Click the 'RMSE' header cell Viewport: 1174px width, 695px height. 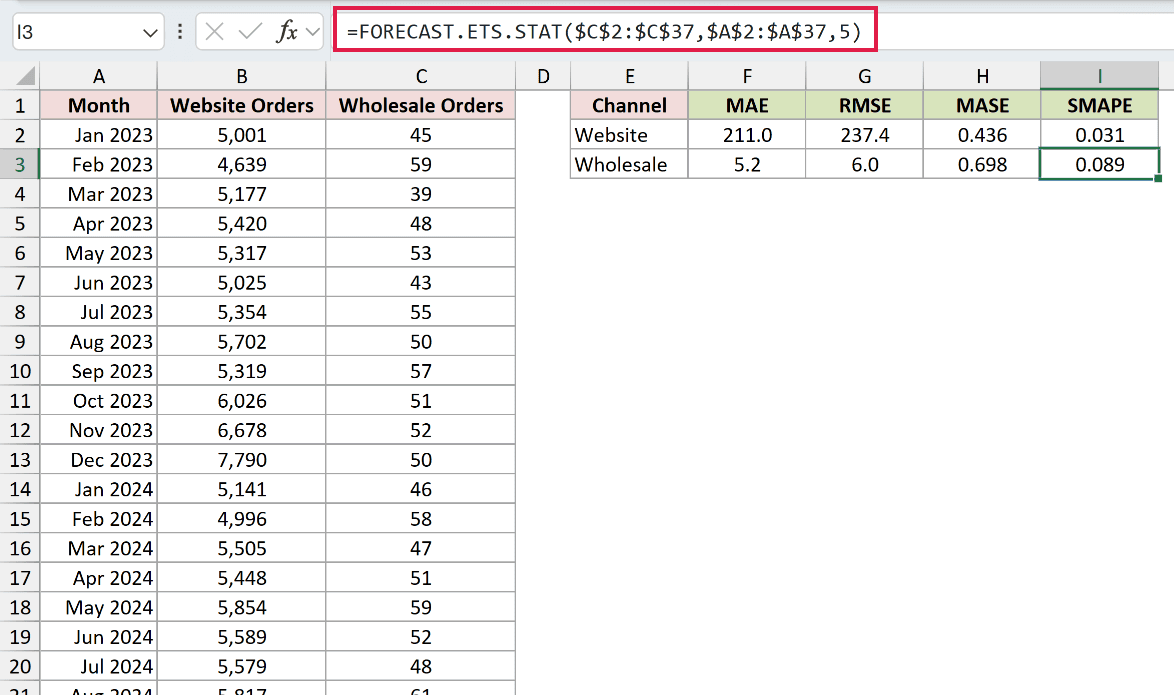coord(865,106)
